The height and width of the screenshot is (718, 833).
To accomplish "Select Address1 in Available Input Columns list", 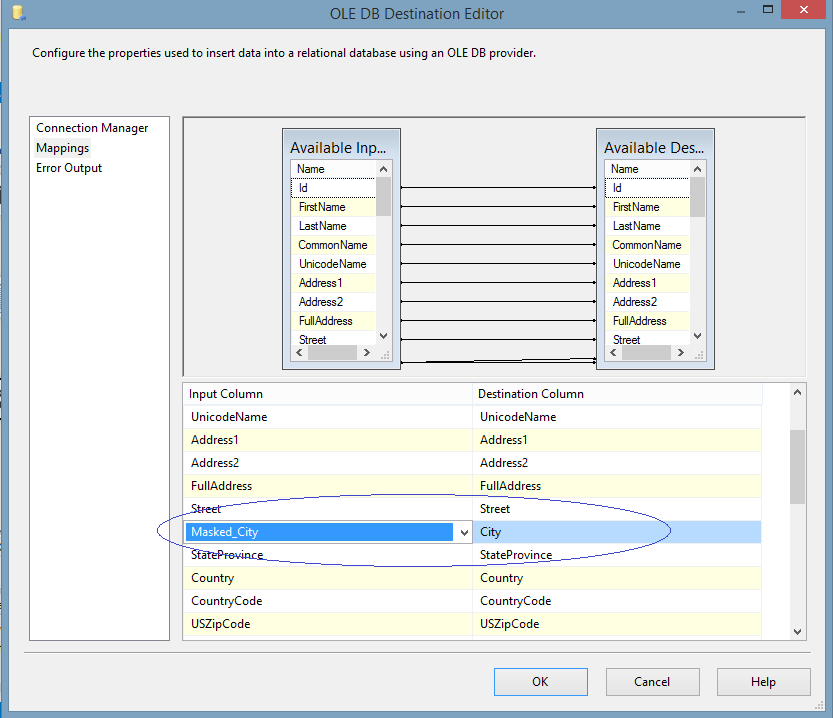I will click(x=334, y=283).
